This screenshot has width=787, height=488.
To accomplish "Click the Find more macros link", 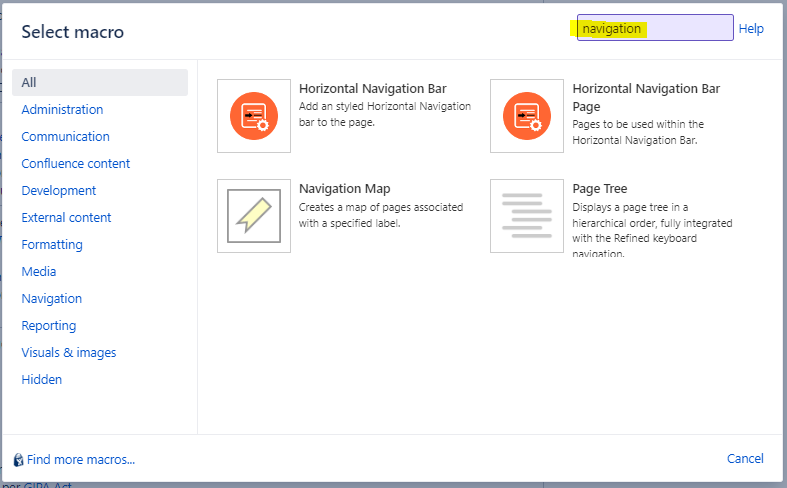I will click(81, 460).
